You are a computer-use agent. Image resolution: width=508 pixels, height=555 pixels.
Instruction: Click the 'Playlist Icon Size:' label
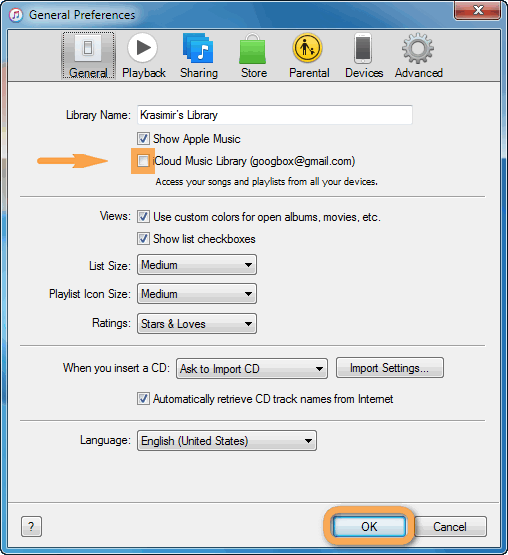(90, 294)
